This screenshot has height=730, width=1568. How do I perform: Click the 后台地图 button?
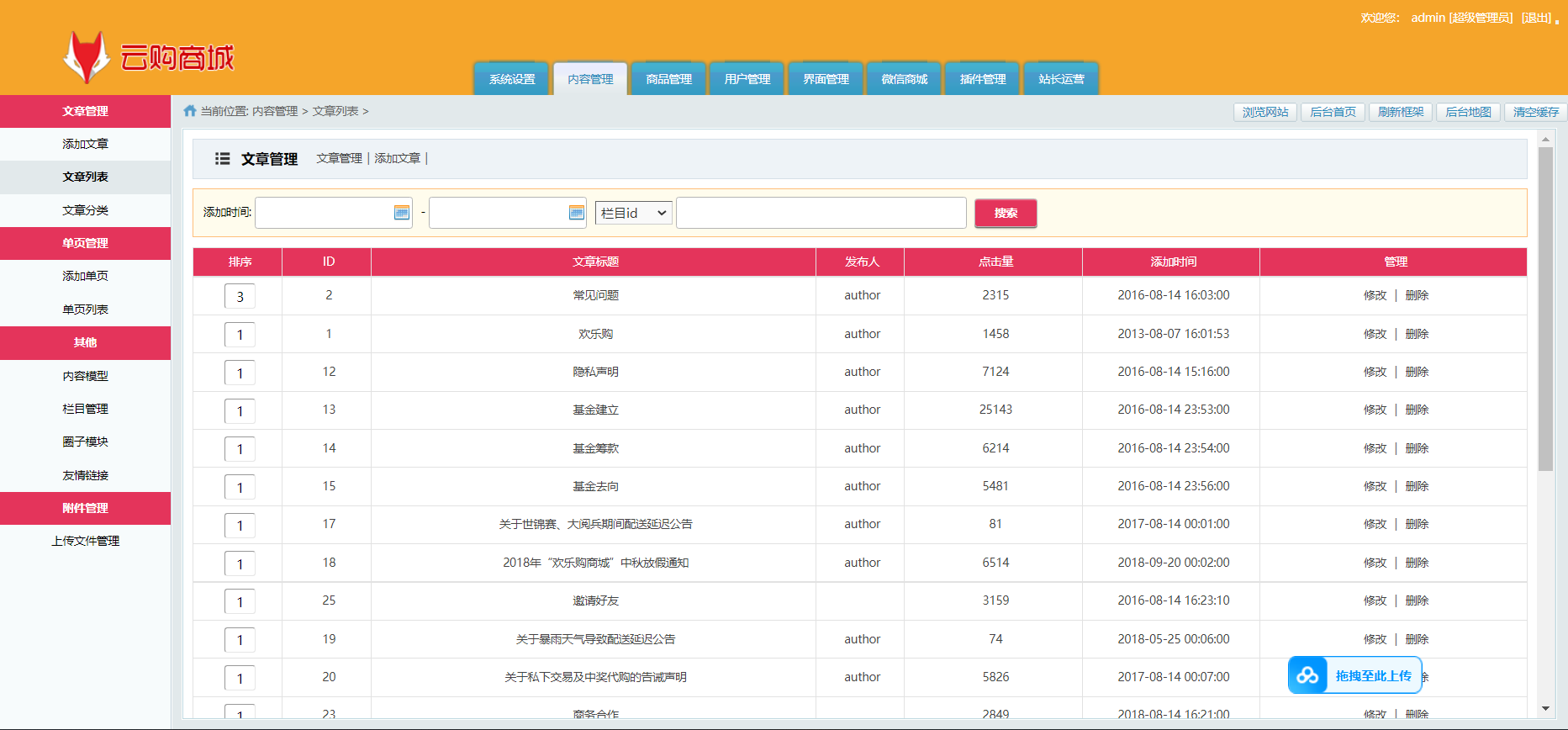point(1468,112)
